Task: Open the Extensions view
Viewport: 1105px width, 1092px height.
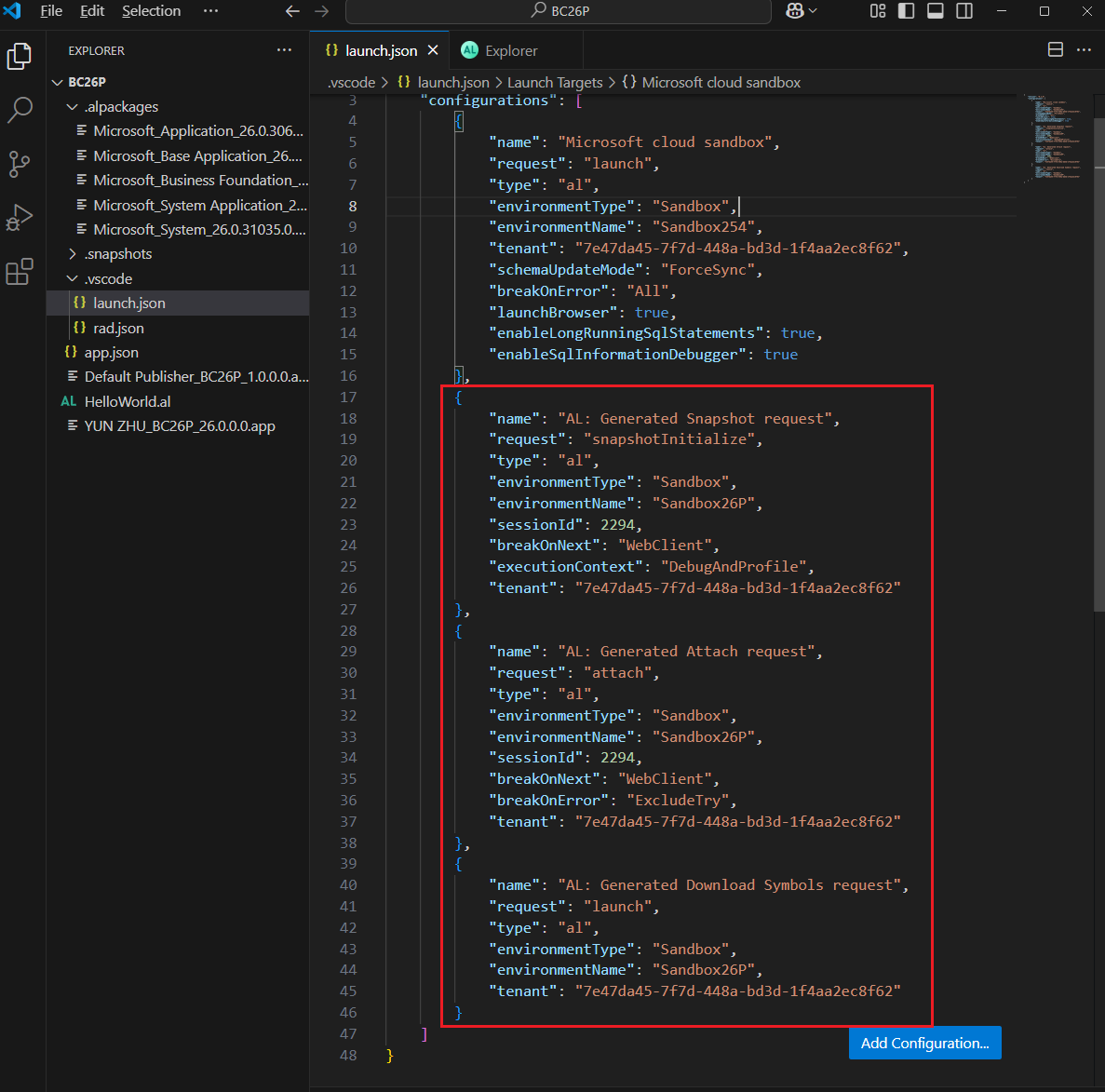Action: coord(20,271)
